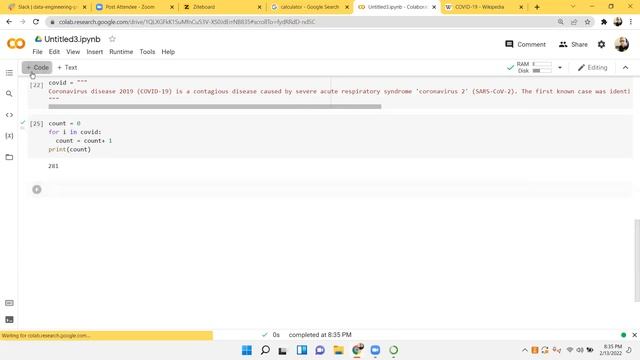Image resolution: width=640 pixels, height=360 pixels.
Task: Open Windows taskbar search
Action: click(265, 350)
